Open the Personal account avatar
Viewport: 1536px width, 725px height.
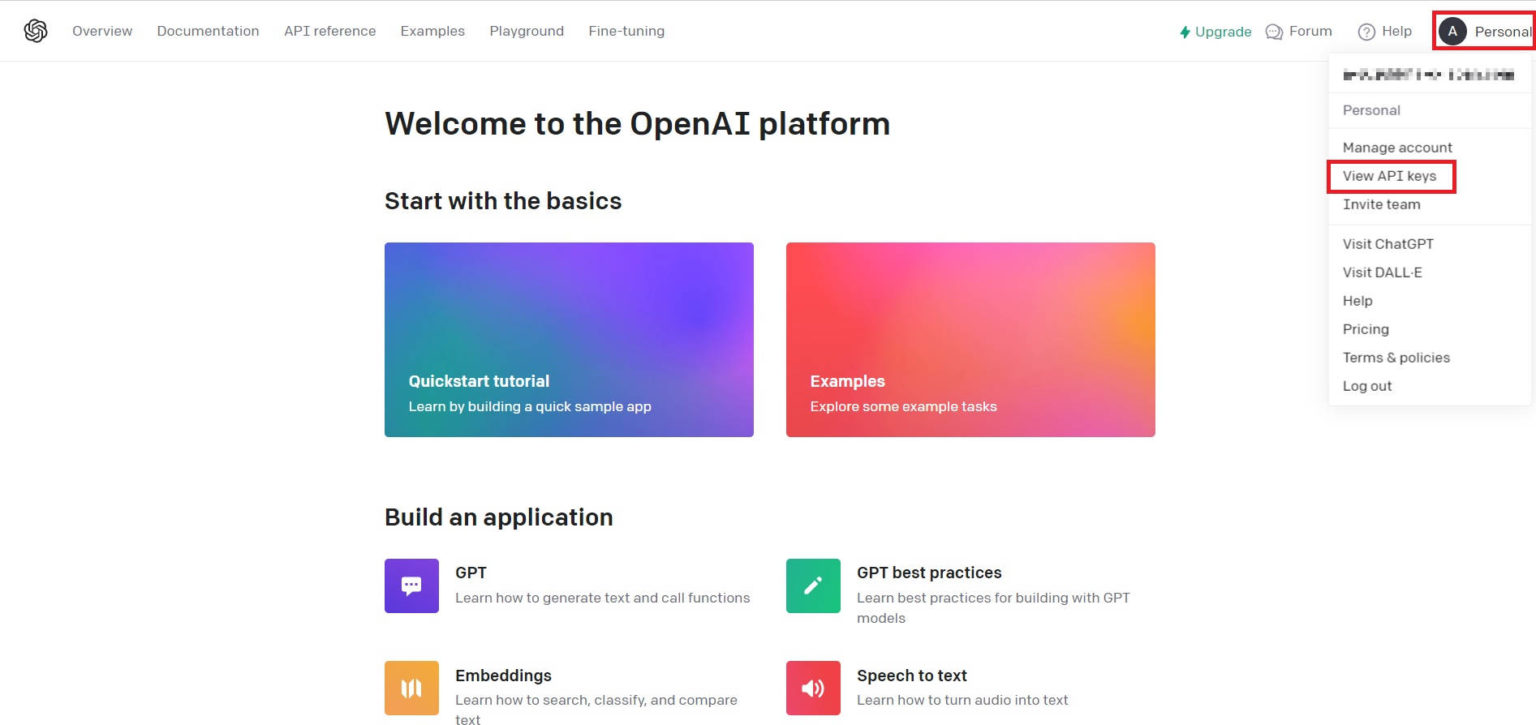1452,31
